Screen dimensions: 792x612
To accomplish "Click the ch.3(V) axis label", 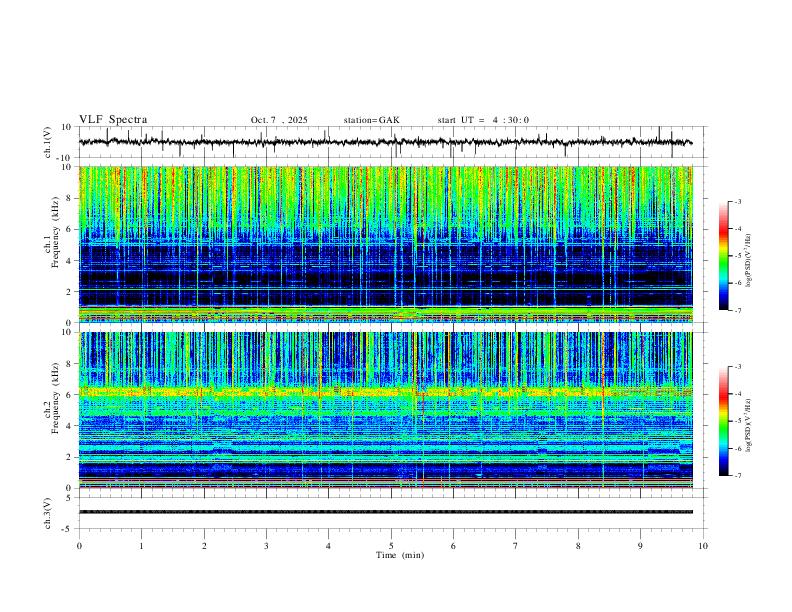I will click(x=48, y=514).
